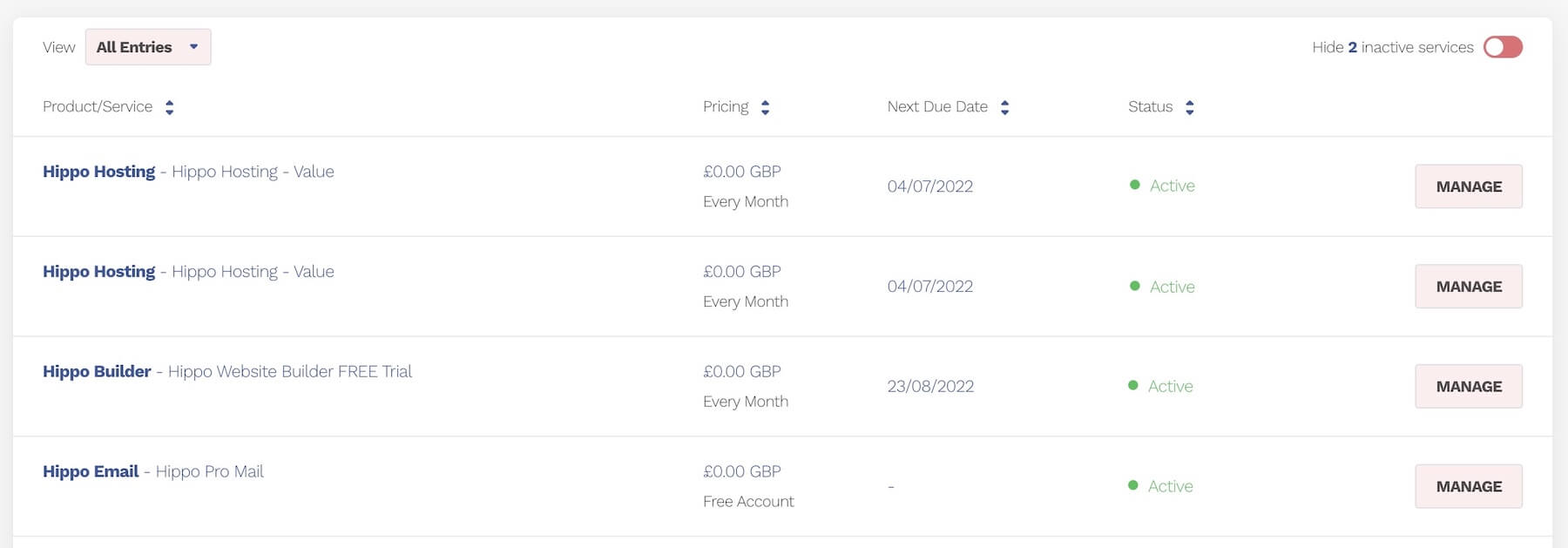Toggle hide inactive services switch
The height and width of the screenshot is (548, 1568).
click(x=1503, y=47)
